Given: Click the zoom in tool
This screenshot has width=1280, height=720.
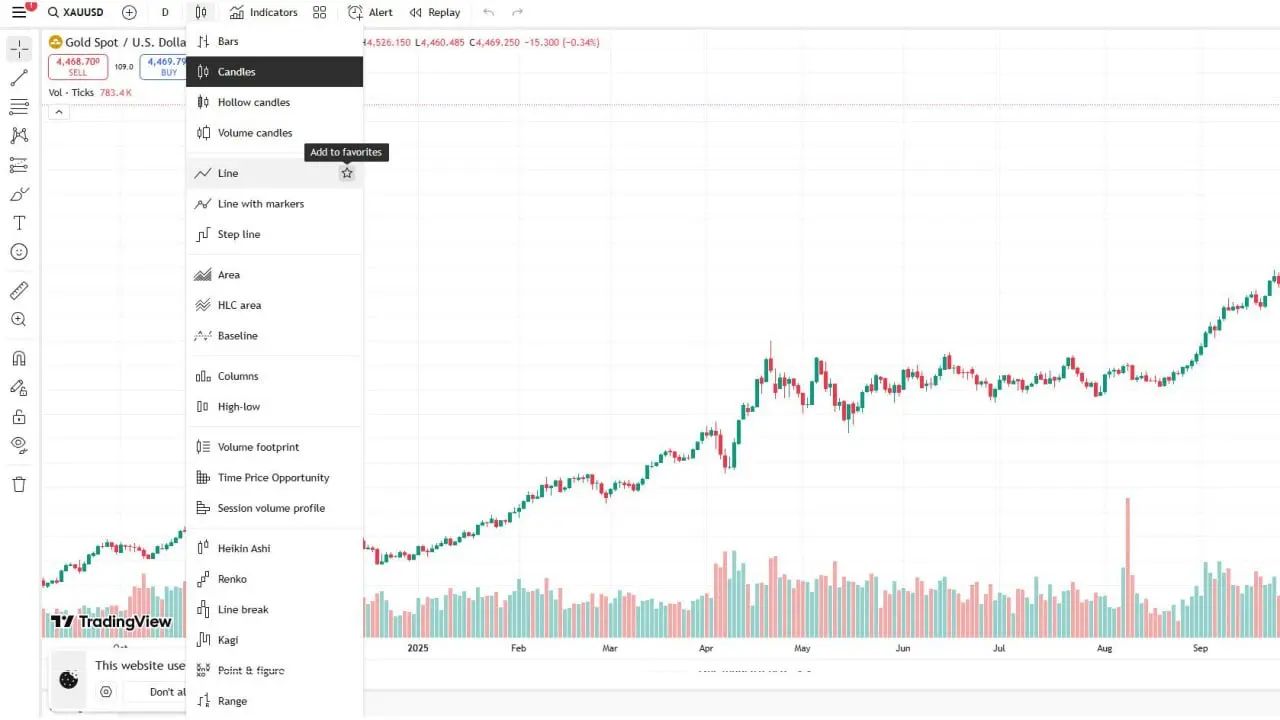Looking at the screenshot, I should (19, 320).
